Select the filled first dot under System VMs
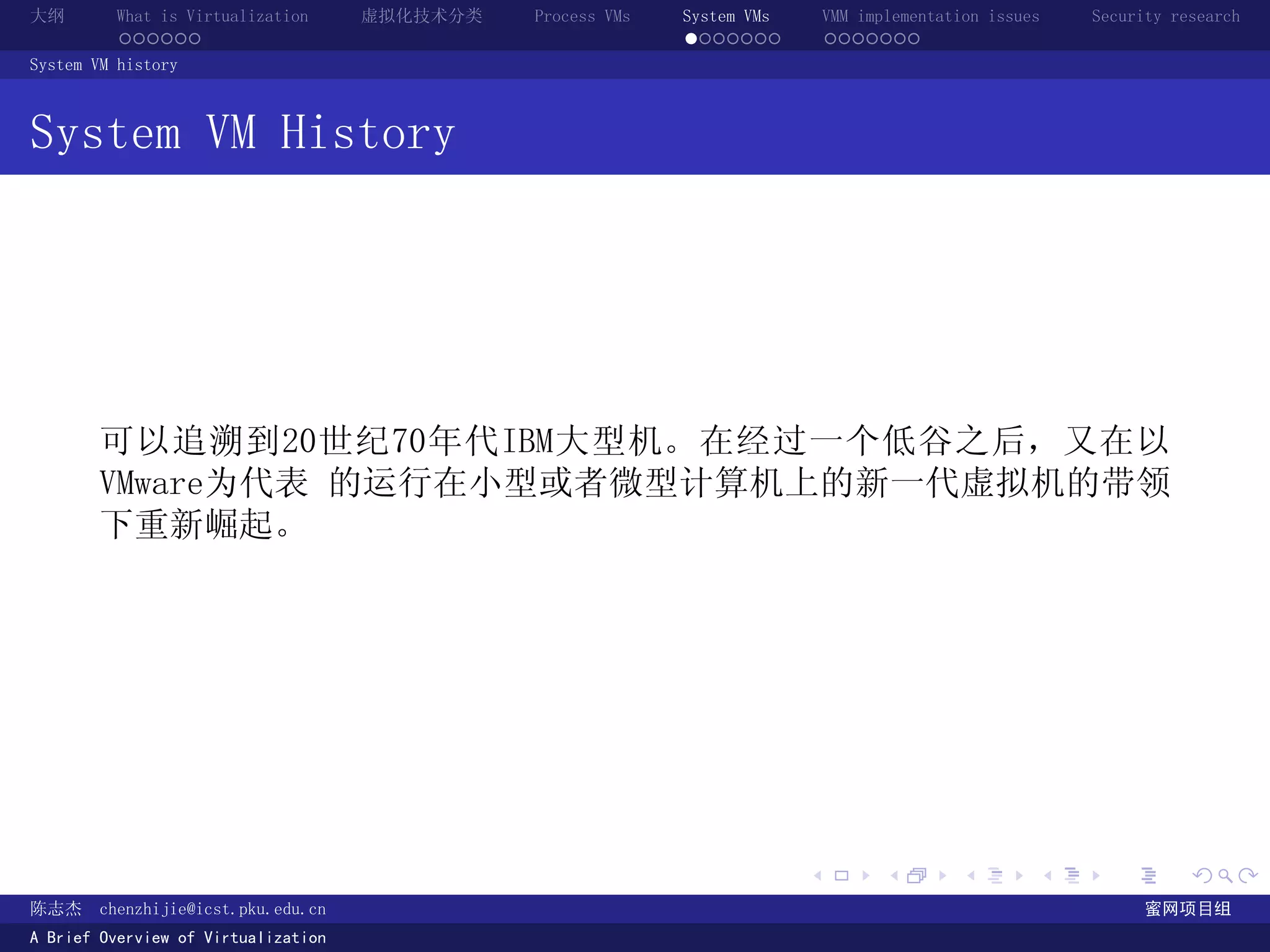The height and width of the screenshot is (952, 1270). [691, 38]
